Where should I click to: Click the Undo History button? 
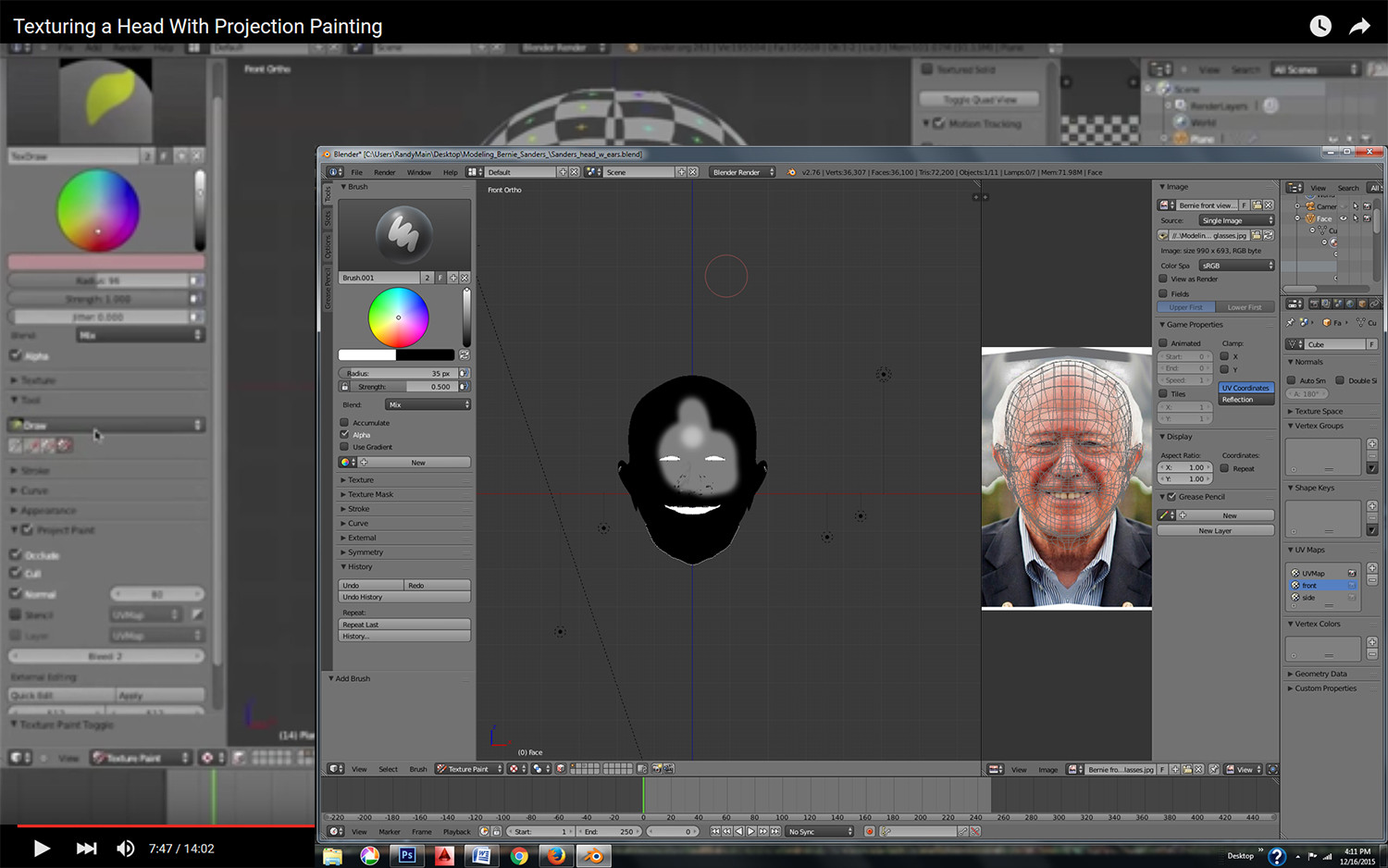coord(404,596)
